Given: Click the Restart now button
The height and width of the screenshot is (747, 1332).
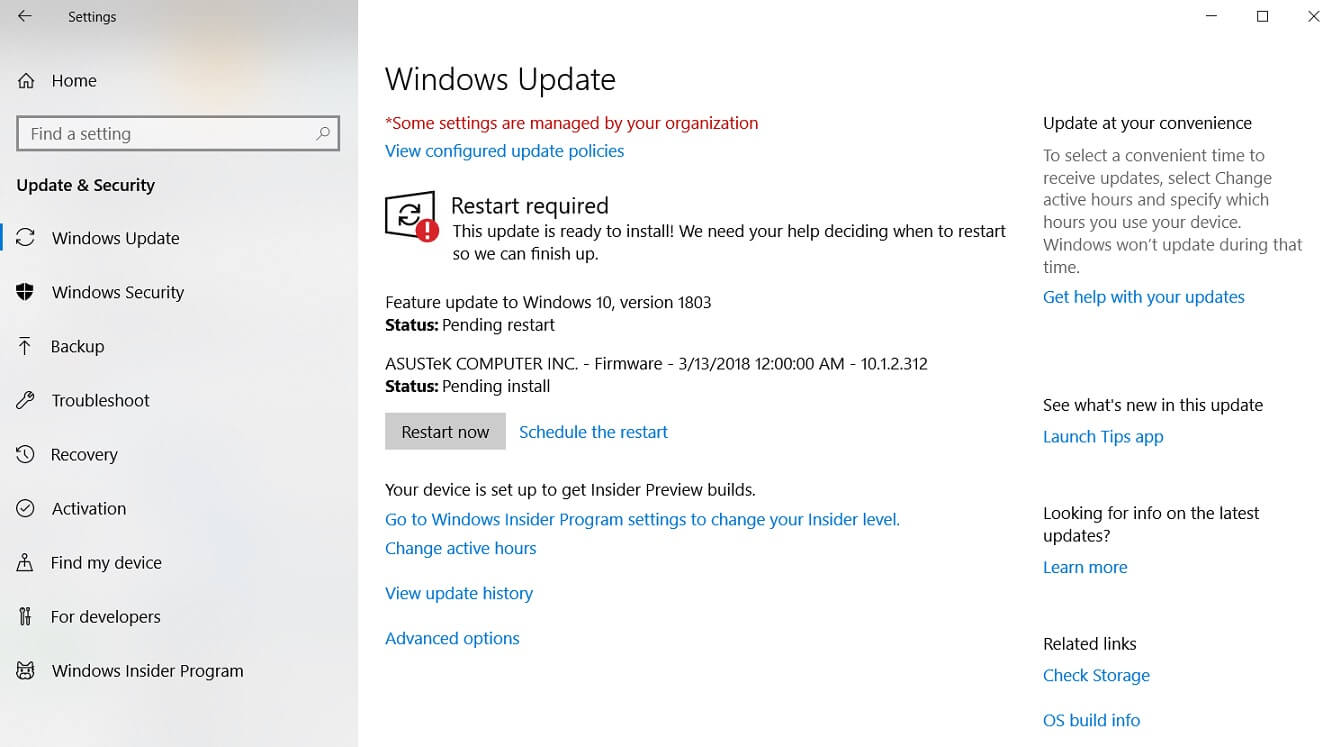Looking at the screenshot, I should click(x=445, y=432).
